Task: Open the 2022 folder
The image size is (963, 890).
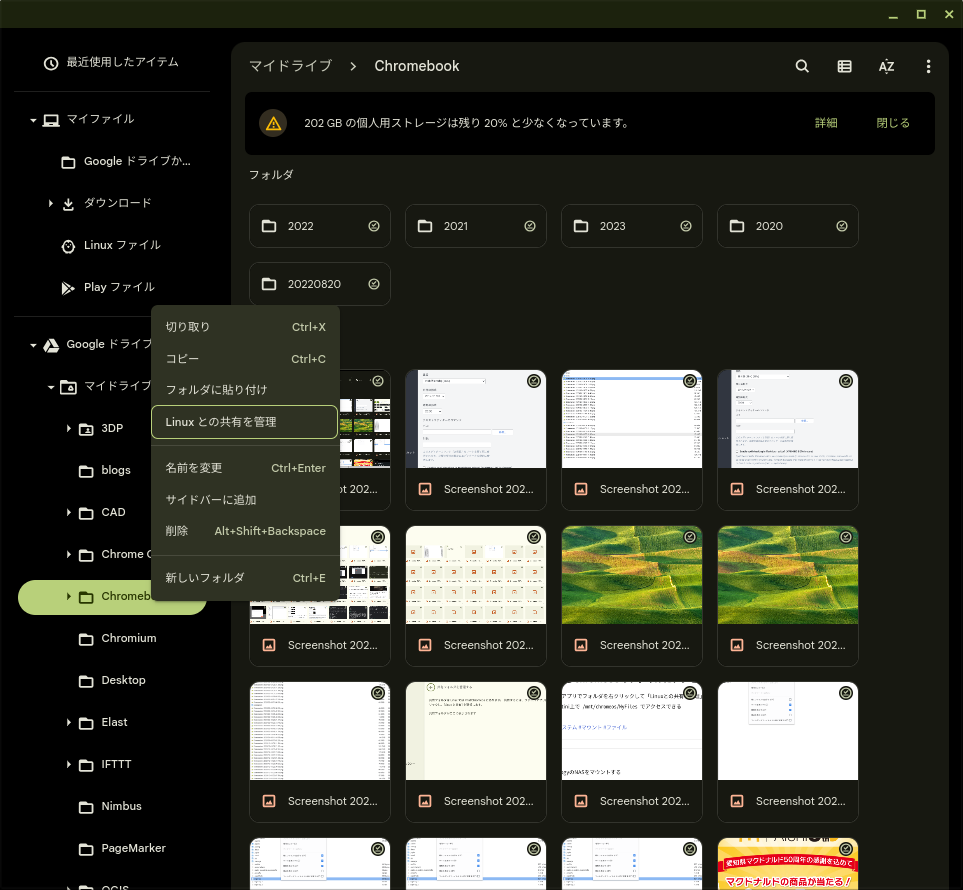Action: pos(319,226)
